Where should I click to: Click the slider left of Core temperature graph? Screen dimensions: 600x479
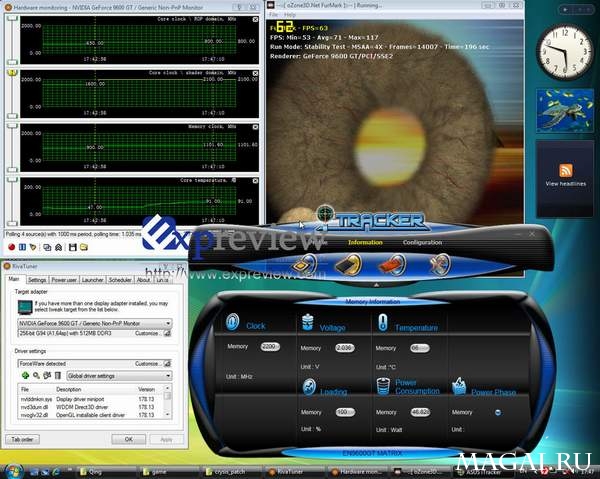point(13,201)
